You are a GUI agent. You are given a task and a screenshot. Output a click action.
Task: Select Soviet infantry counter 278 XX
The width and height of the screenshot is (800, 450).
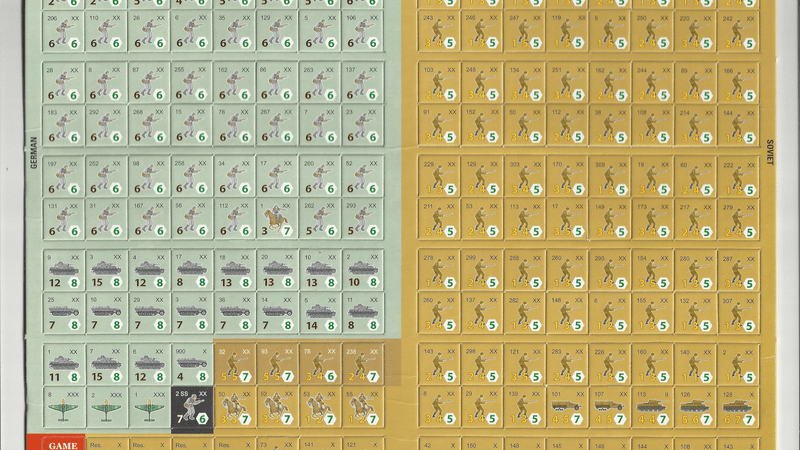point(439,270)
